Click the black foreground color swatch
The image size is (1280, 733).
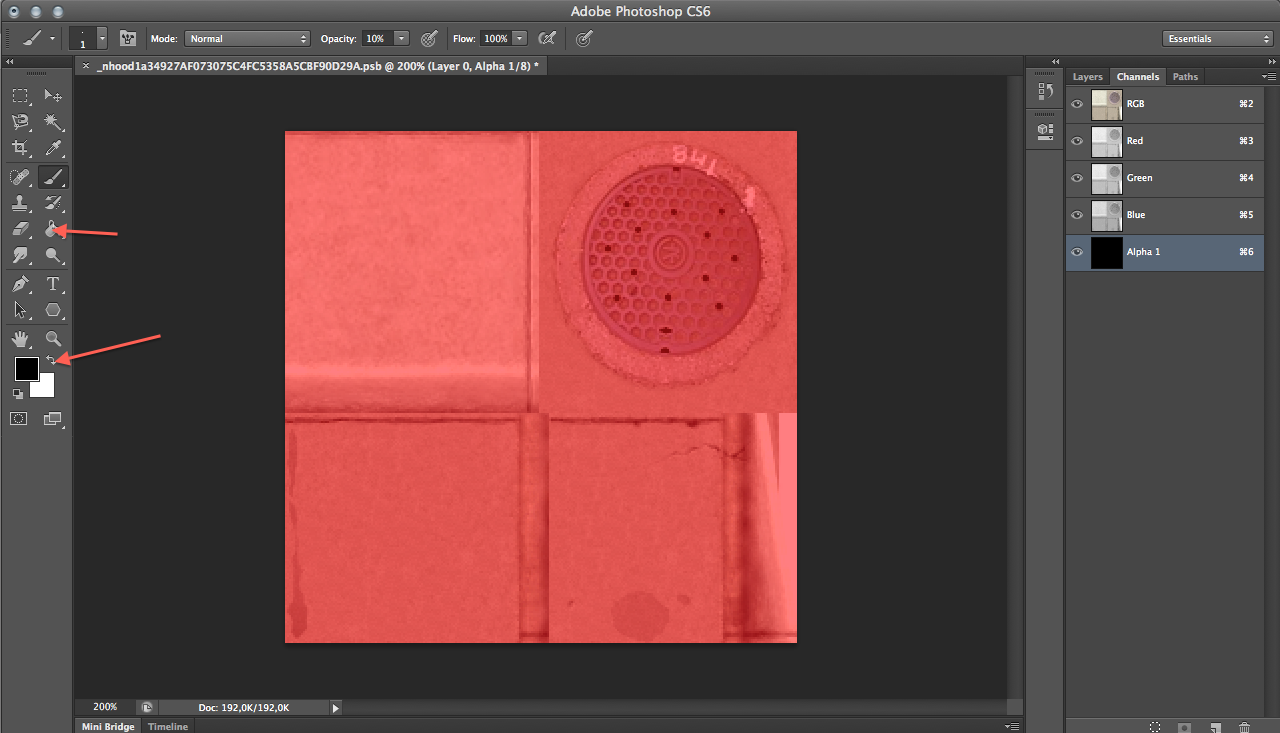click(x=26, y=368)
